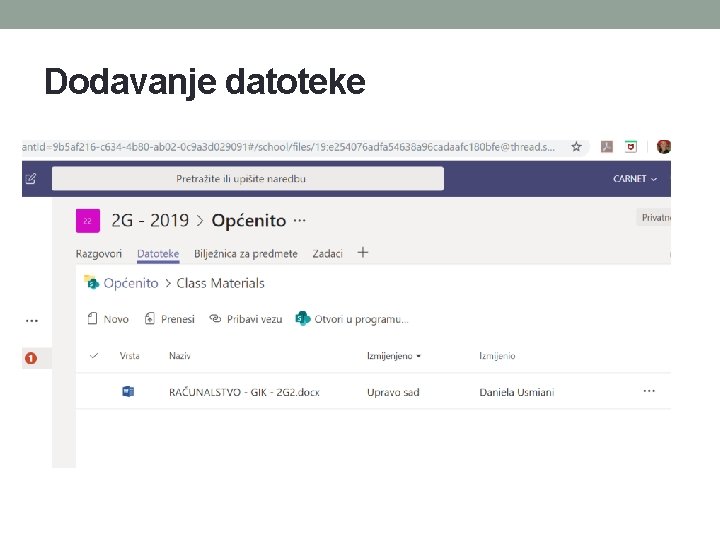Click the Vrsta column header

pos(129,356)
